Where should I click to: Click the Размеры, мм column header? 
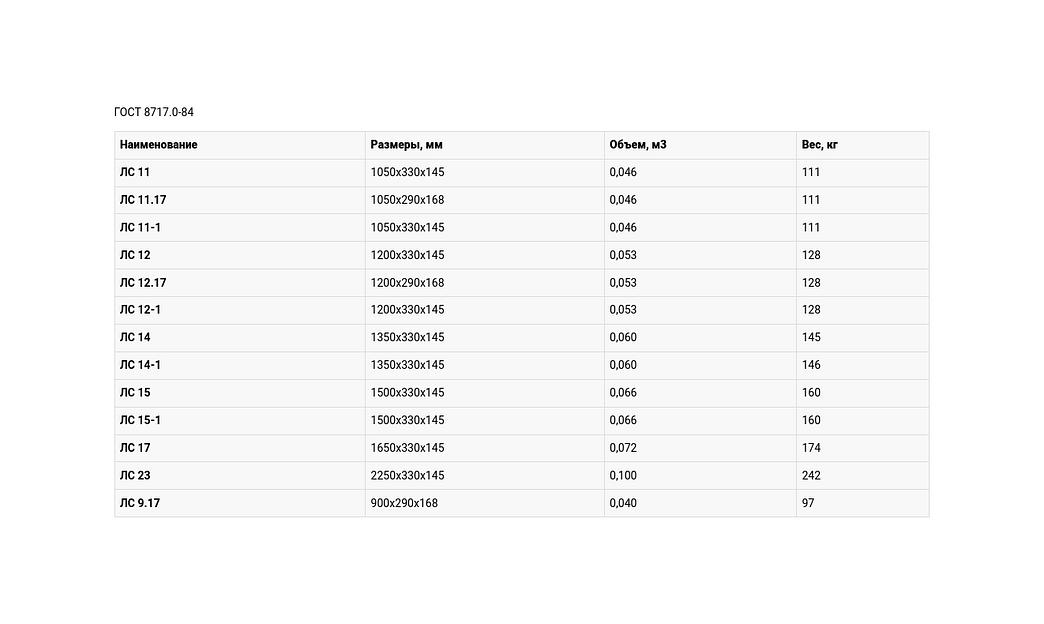click(x=406, y=145)
